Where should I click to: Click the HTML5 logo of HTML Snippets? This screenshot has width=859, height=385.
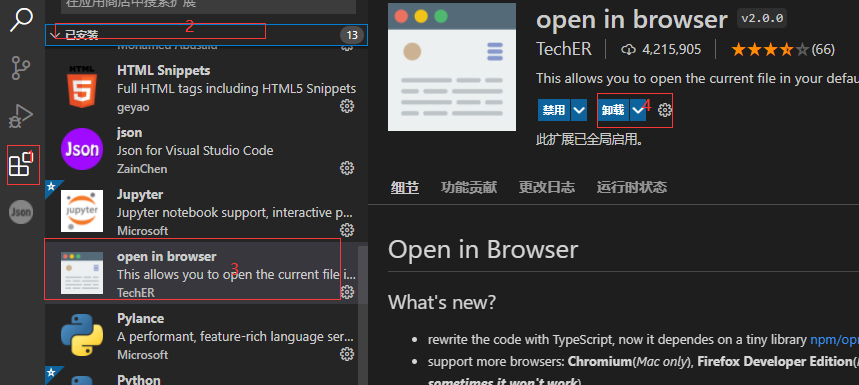tap(82, 87)
